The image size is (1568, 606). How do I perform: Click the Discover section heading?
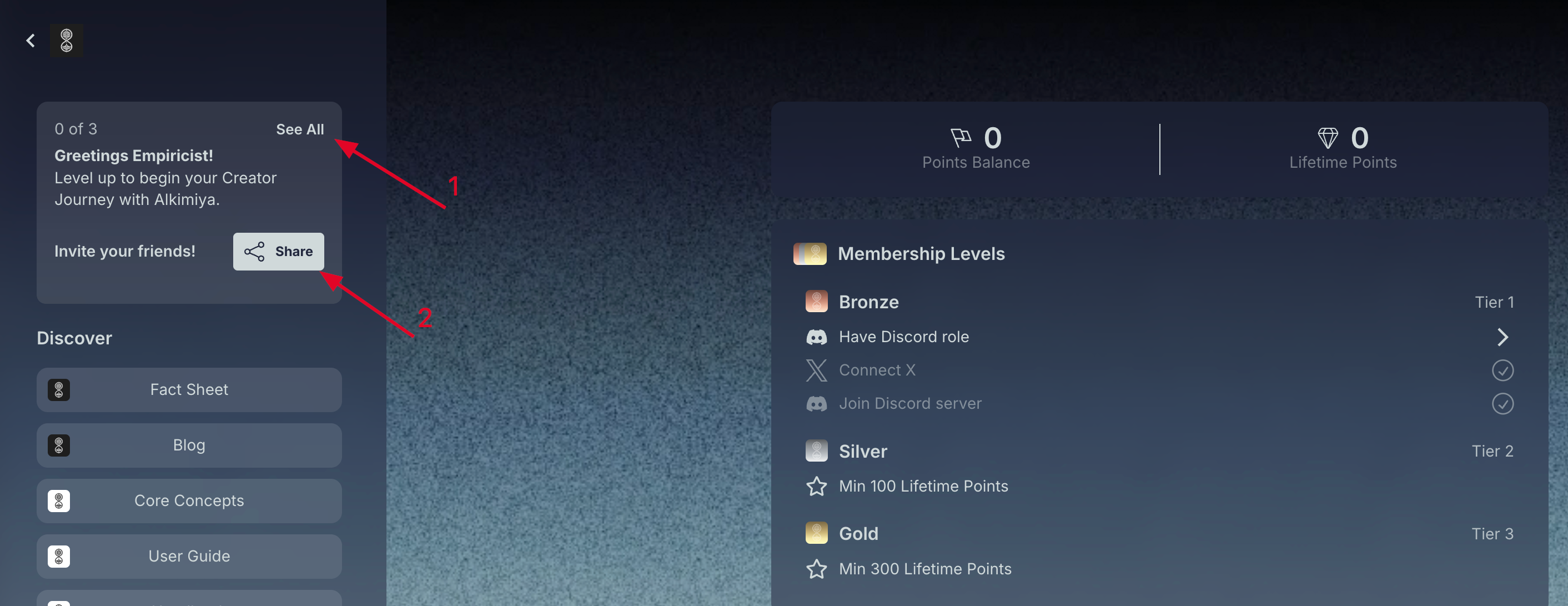point(74,339)
